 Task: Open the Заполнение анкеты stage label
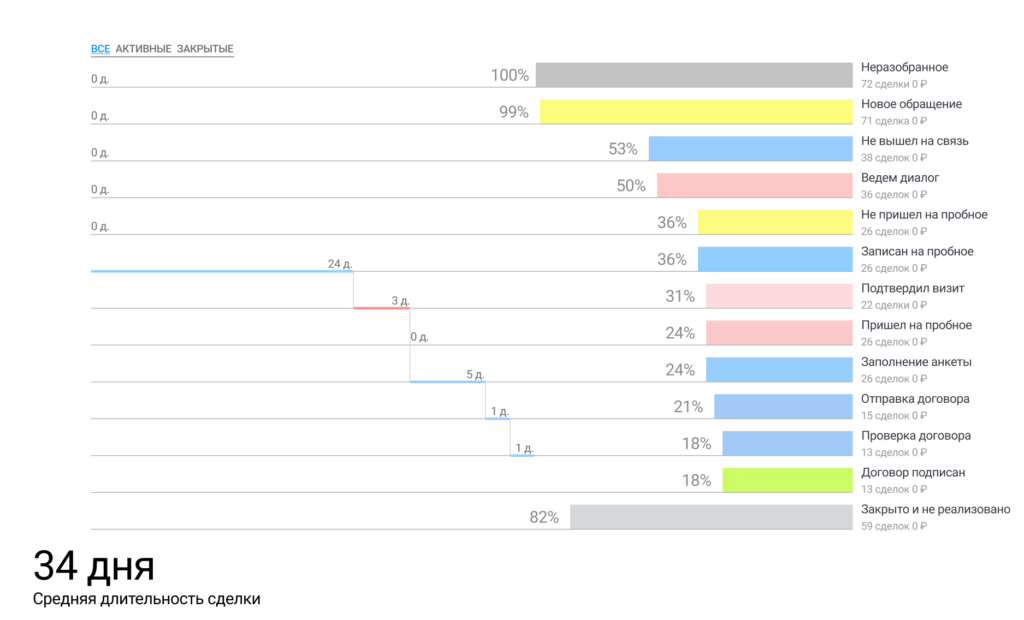916,362
